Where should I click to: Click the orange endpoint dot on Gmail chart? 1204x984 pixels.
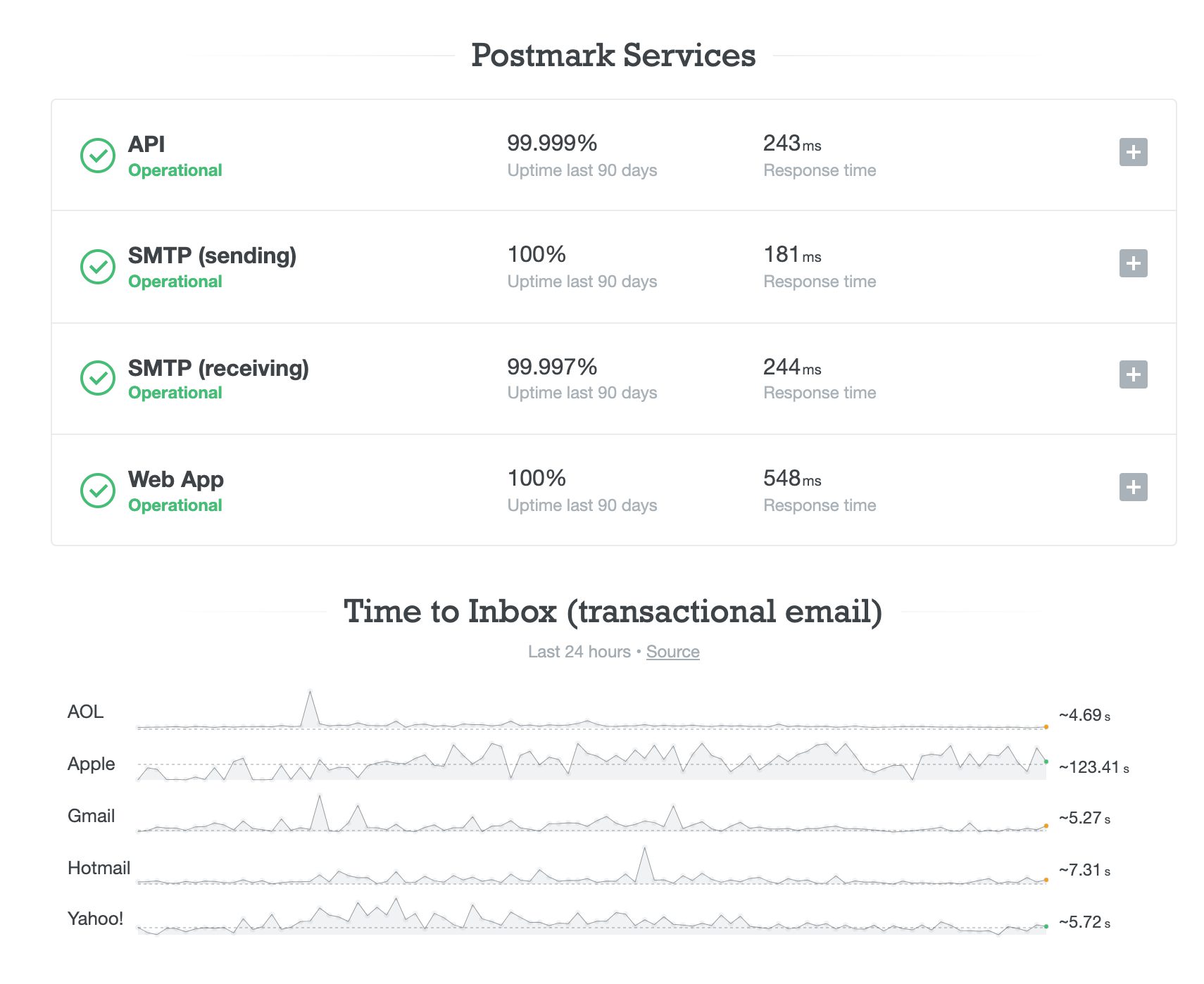pyautogui.click(x=1046, y=826)
